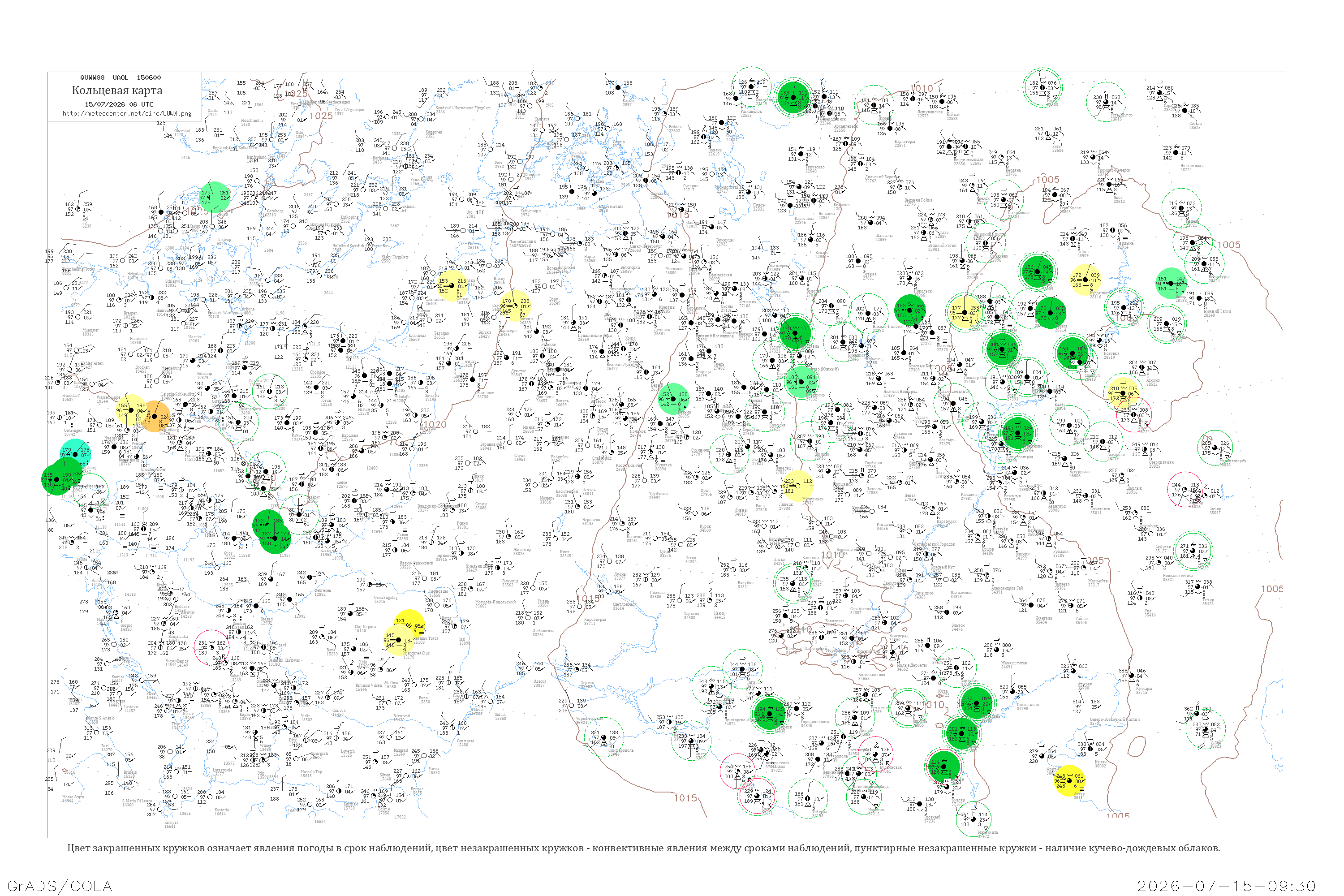Image resolution: width=1344 pixels, height=896 pixels.
Task: Click the Северо-Восточный Каспий label
Action: tap(1114, 719)
